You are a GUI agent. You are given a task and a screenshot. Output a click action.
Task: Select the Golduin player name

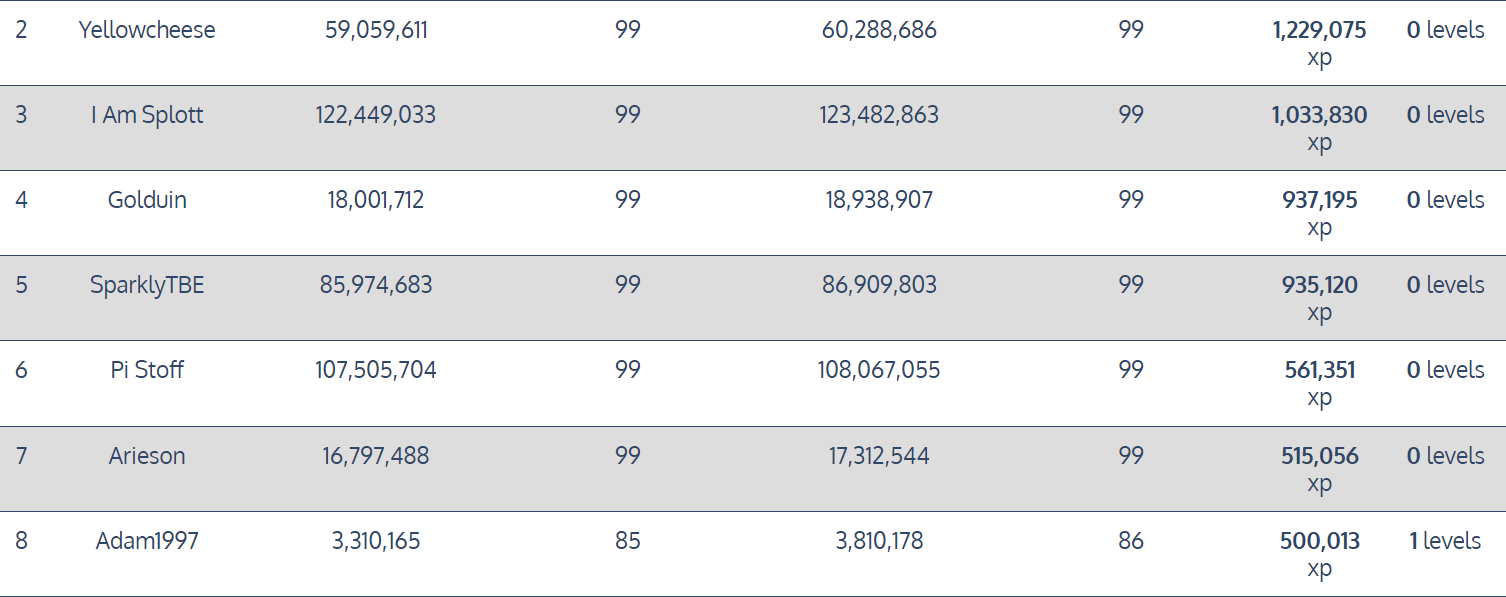[x=147, y=200]
